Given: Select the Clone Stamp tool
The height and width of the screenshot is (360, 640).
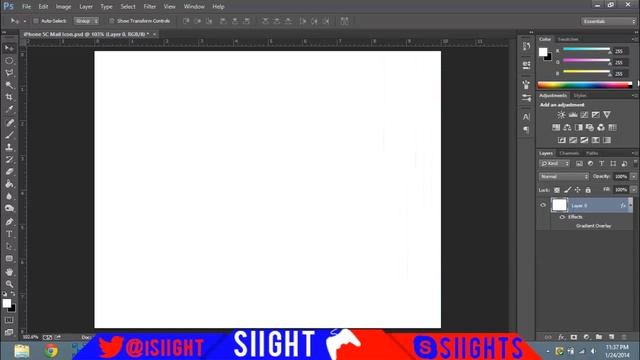Looking at the screenshot, I should pos(9,147).
